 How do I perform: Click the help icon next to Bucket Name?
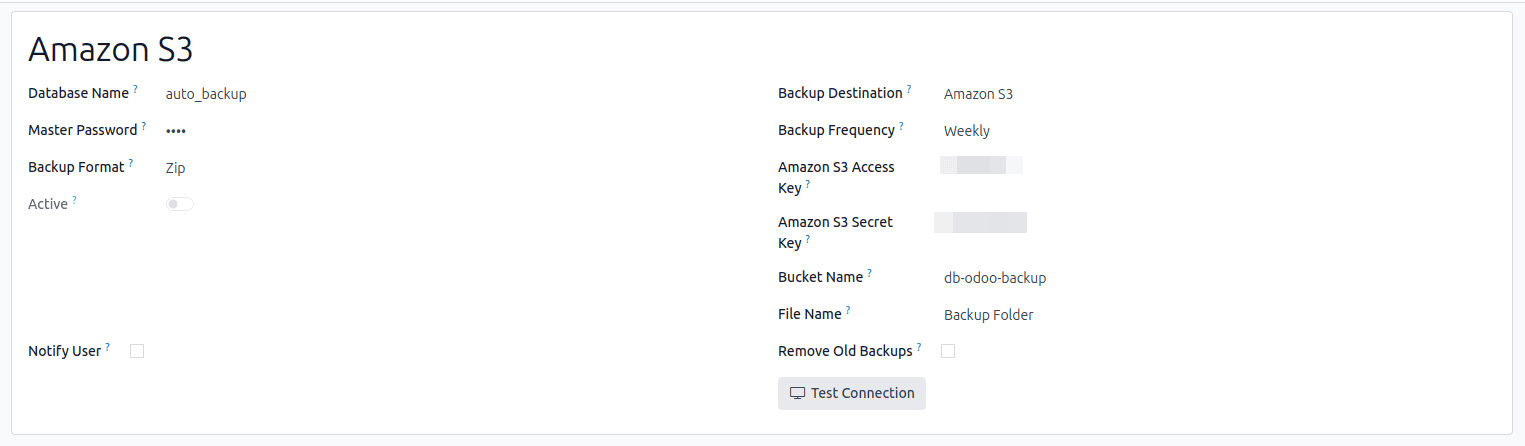870,274
